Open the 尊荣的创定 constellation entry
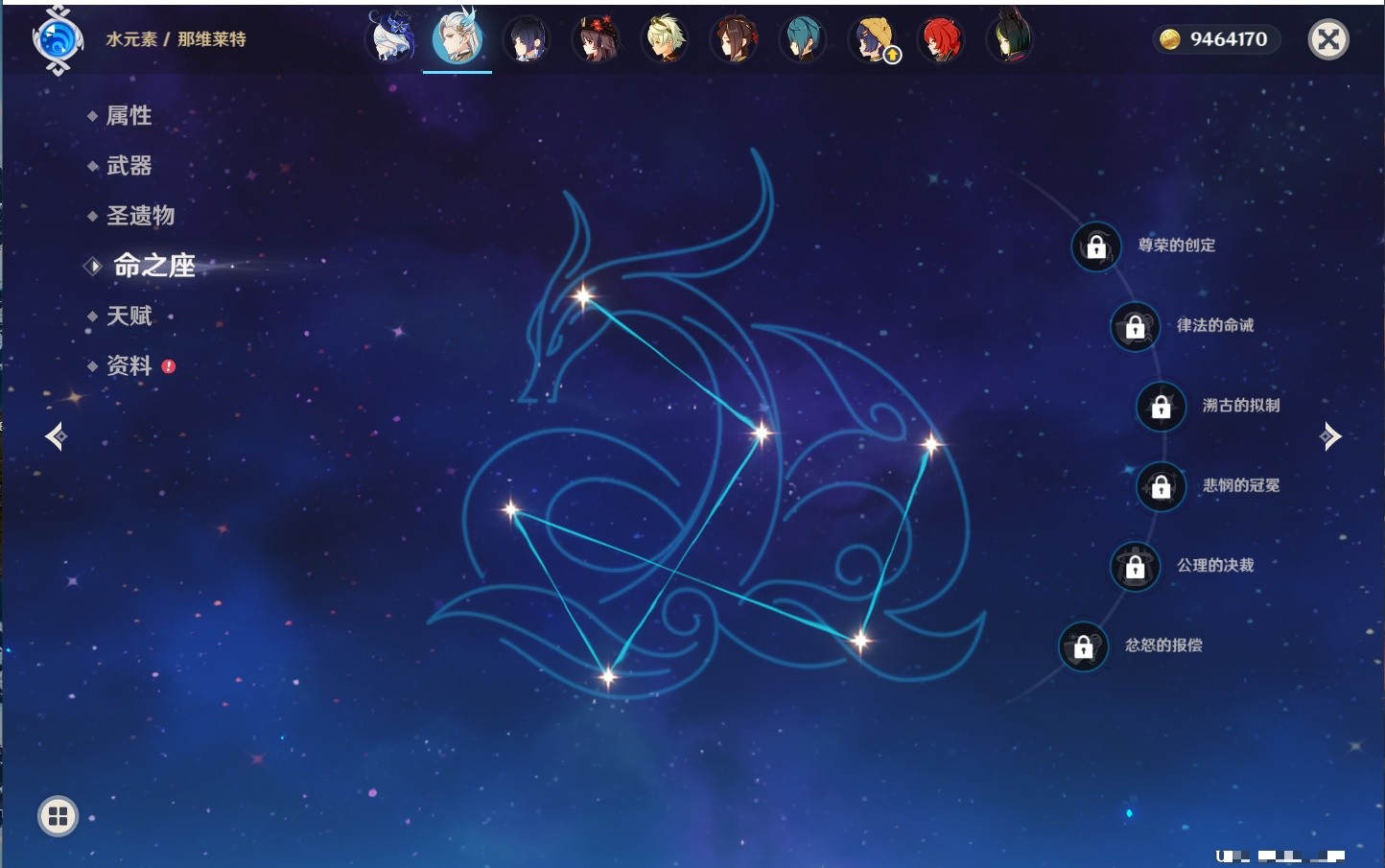Screen dimensions: 1385x868 tap(1177, 246)
